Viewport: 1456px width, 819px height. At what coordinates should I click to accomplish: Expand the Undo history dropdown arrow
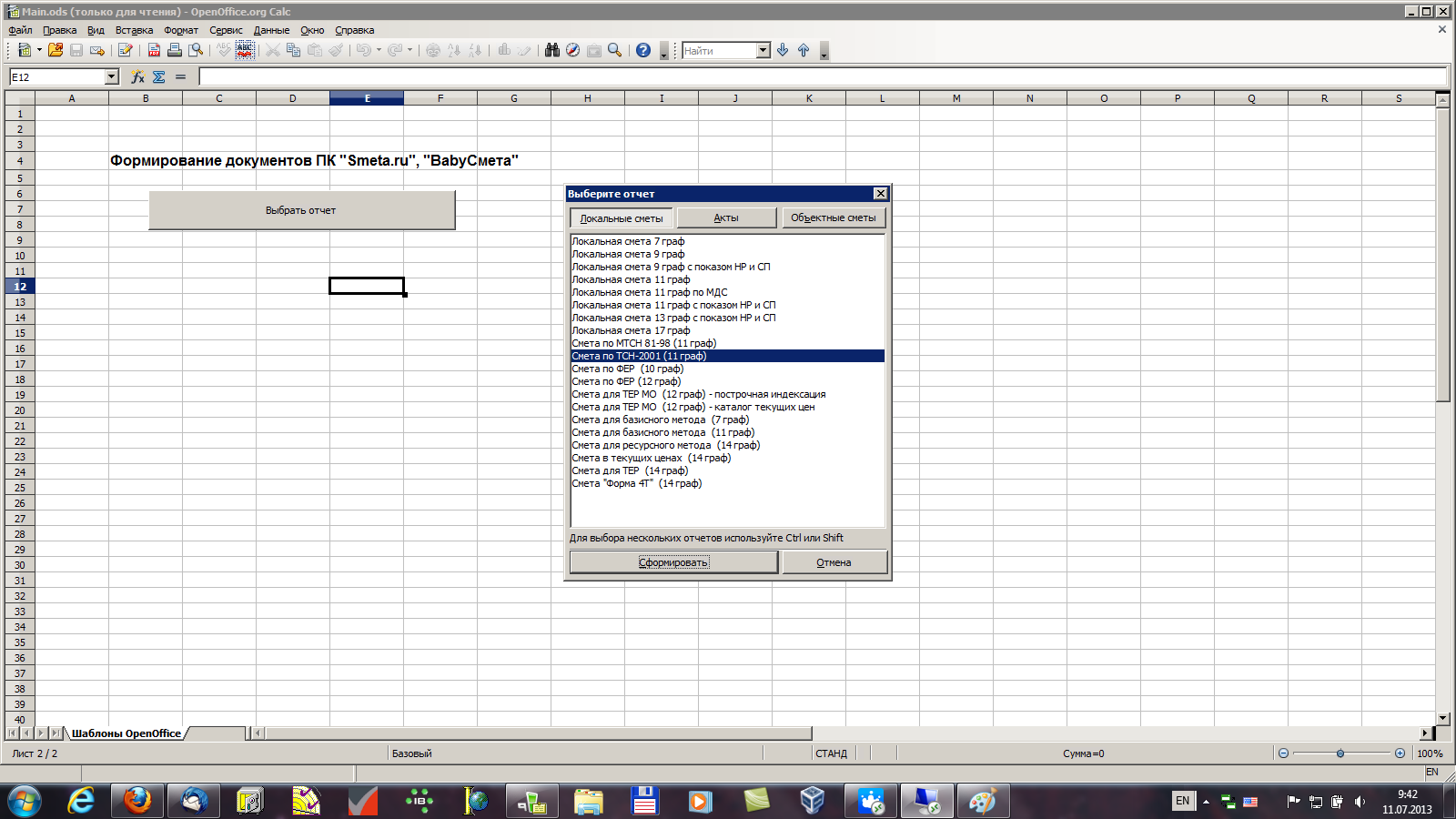coord(379,50)
